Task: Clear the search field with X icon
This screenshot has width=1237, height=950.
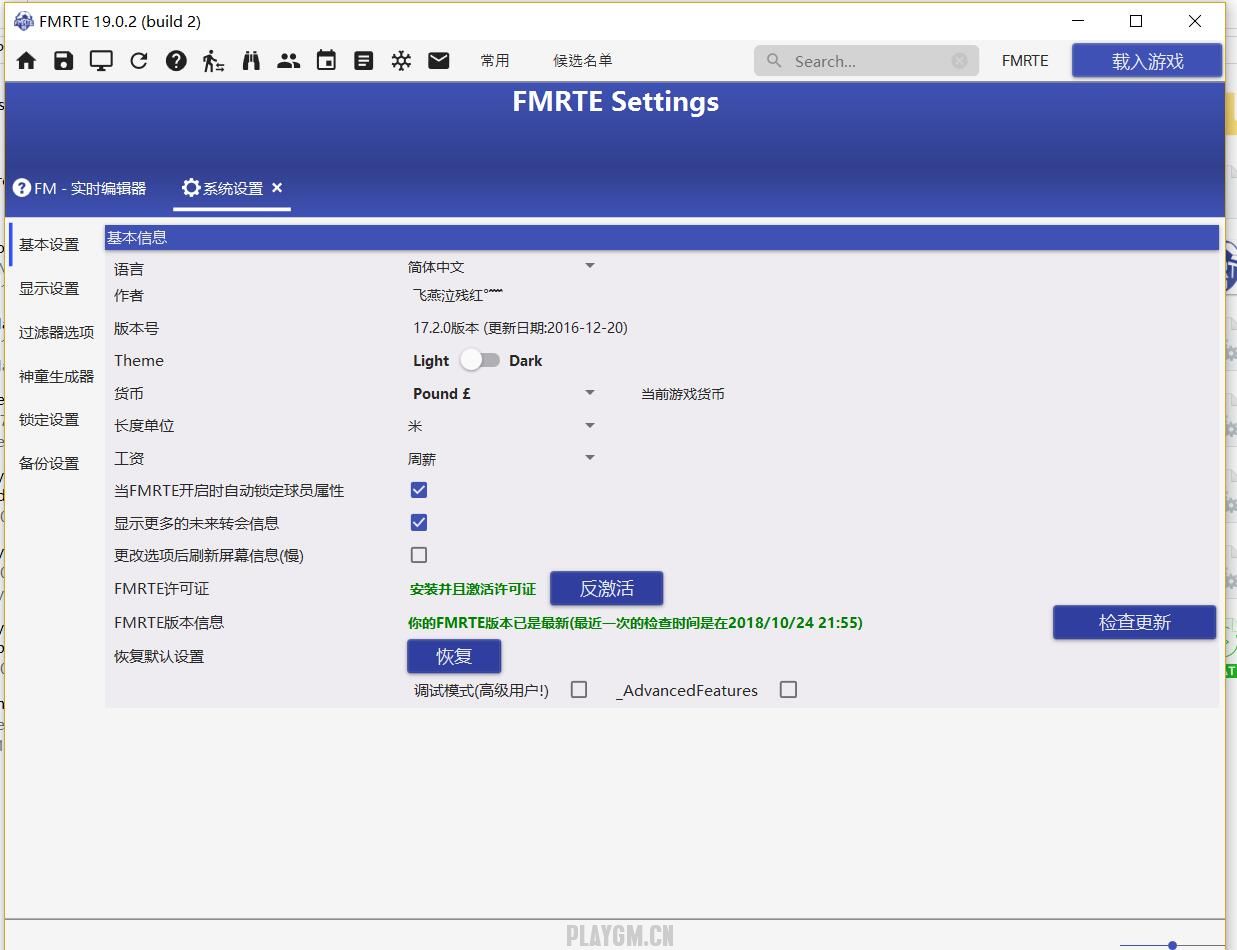Action: point(960,61)
